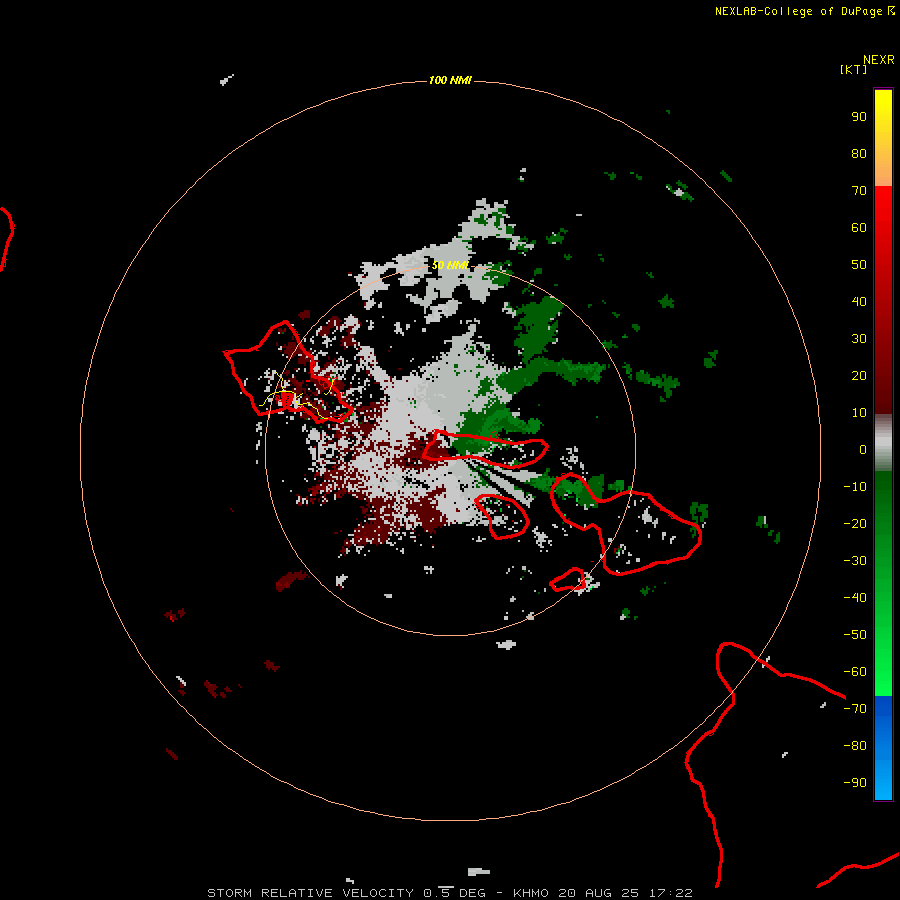Click the 0.5 DEG elevation text in footer
The height and width of the screenshot is (900, 900).
[x=454, y=893]
